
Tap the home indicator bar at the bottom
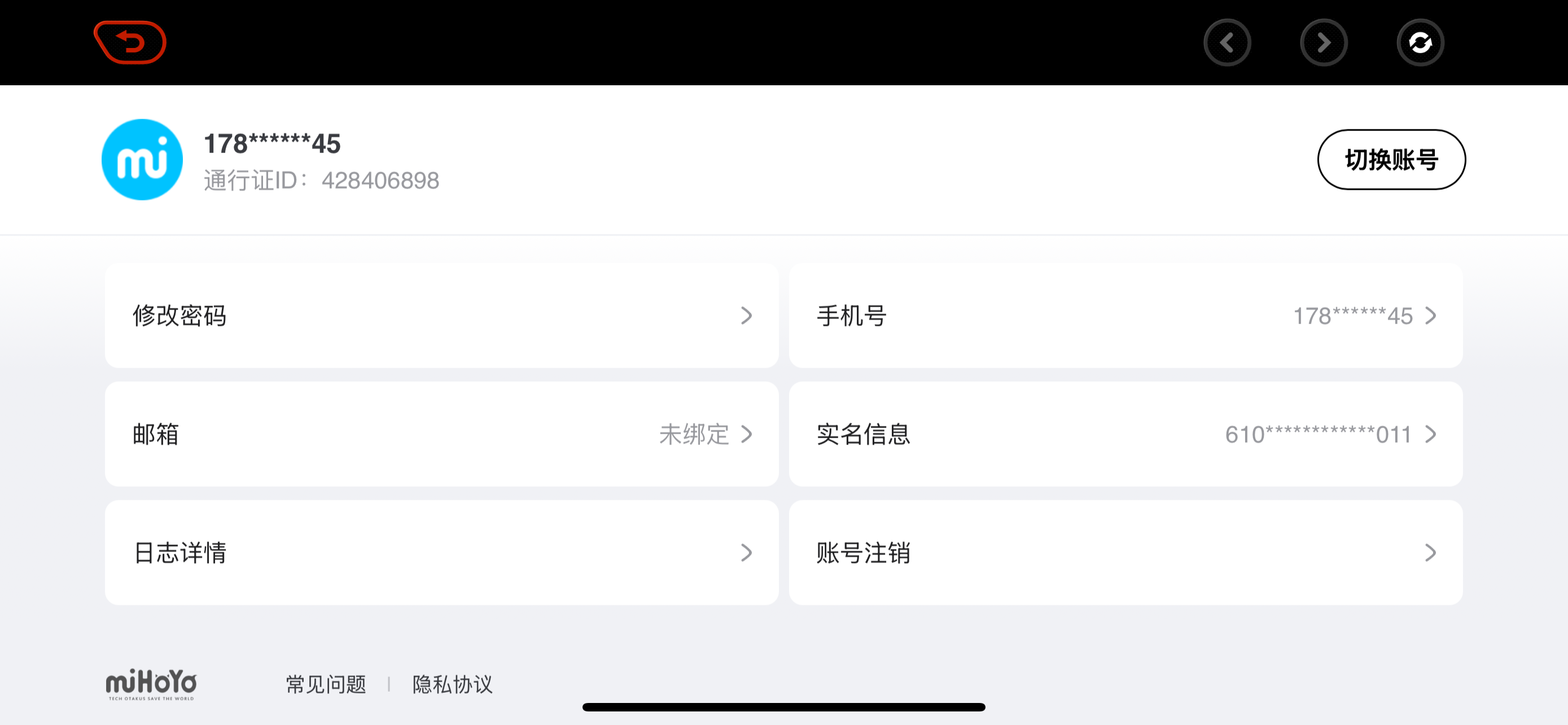tap(784, 707)
